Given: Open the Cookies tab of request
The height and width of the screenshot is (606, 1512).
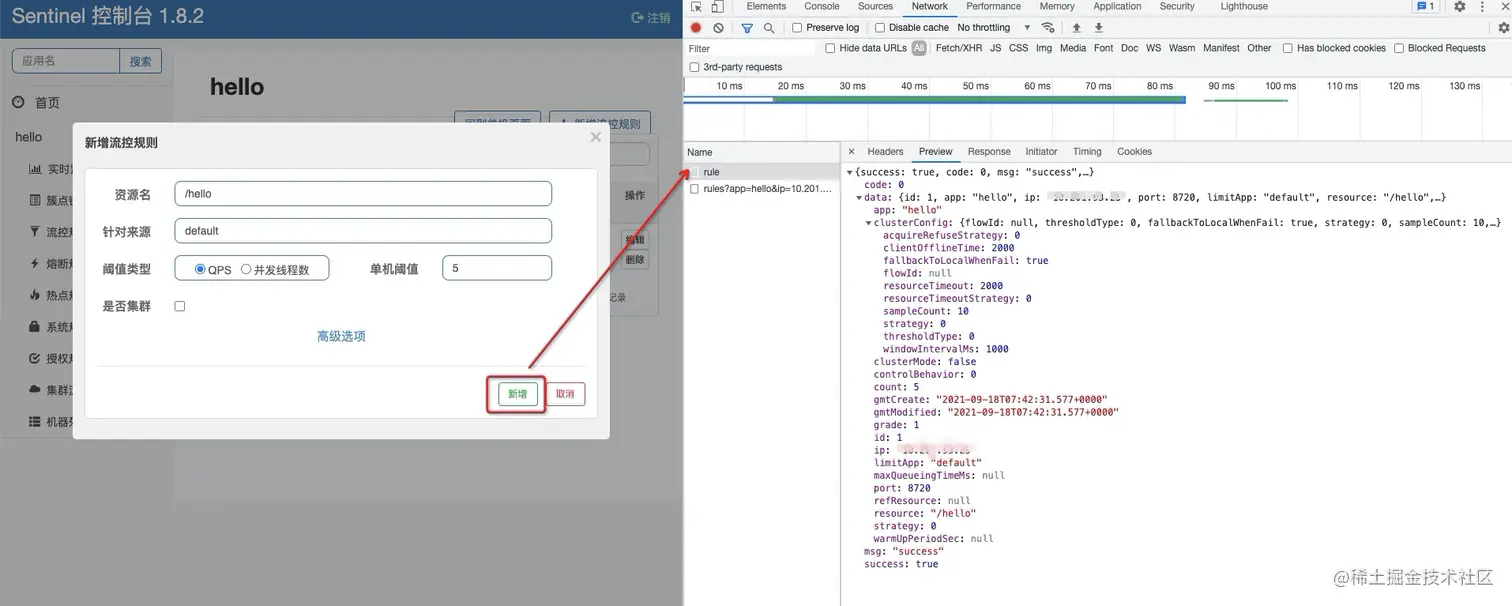Looking at the screenshot, I should click(x=1134, y=152).
